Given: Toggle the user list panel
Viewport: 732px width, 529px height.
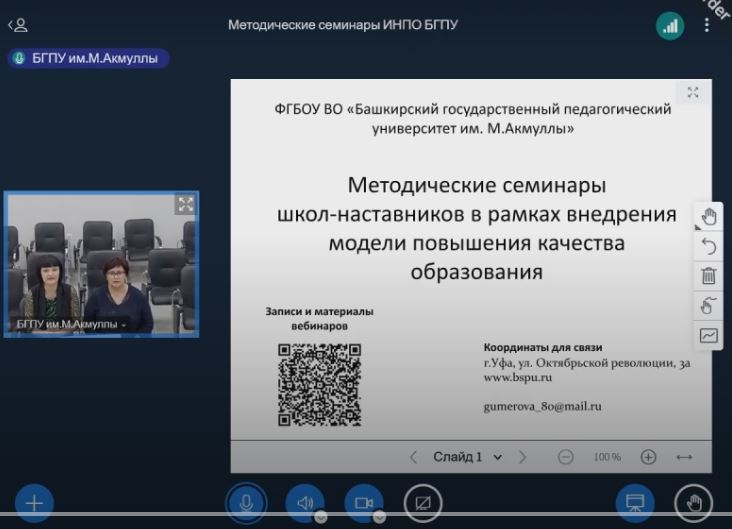Looking at the screenshot, I should tap(17, 25).
